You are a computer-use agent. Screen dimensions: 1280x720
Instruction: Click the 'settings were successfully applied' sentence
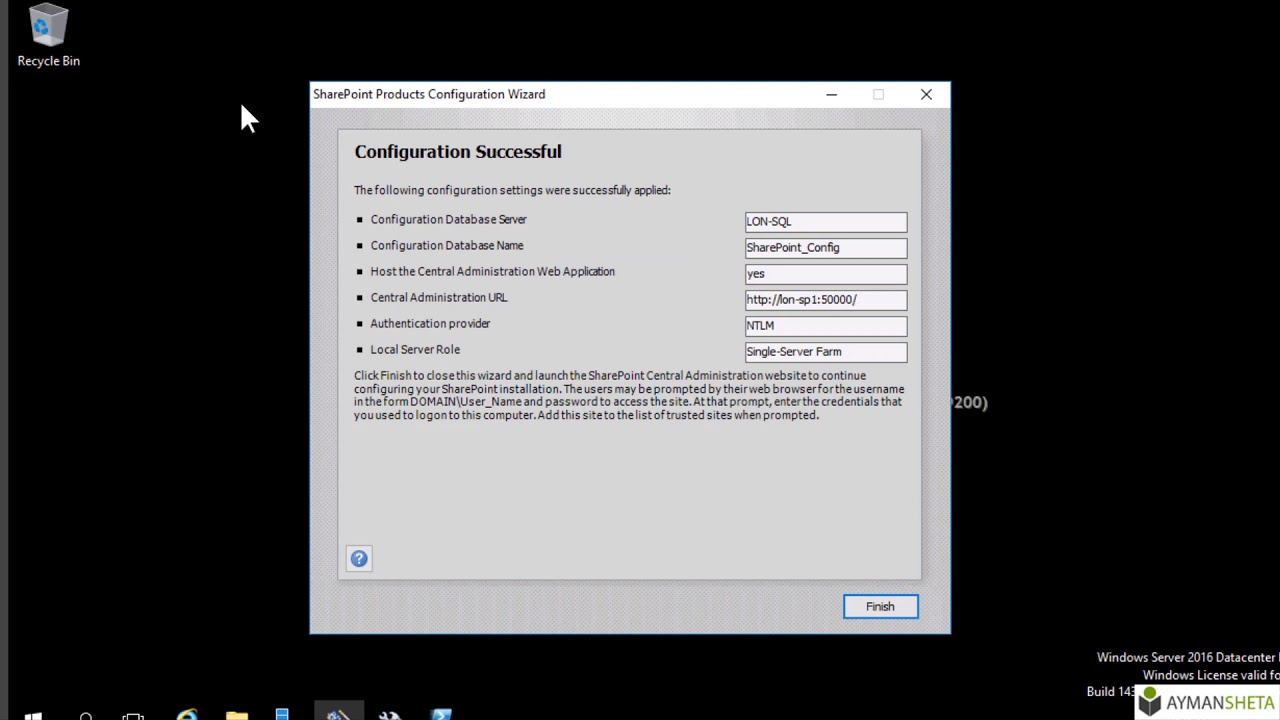click(512, 190)
